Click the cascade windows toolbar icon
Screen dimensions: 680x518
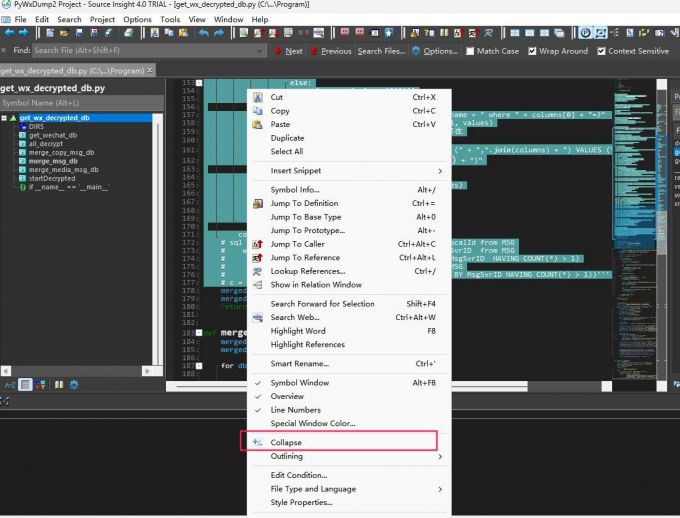pyautogui.click(x=559, y=33)
